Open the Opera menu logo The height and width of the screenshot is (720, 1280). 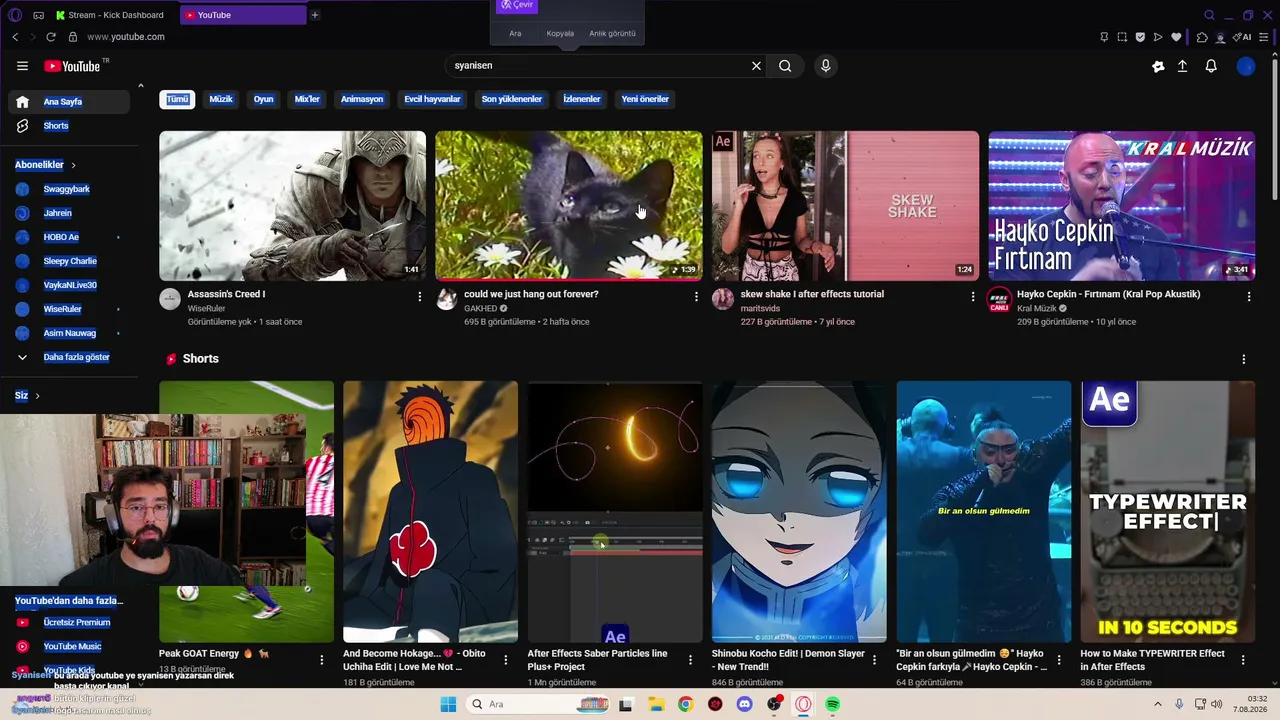tap(15, 15)
